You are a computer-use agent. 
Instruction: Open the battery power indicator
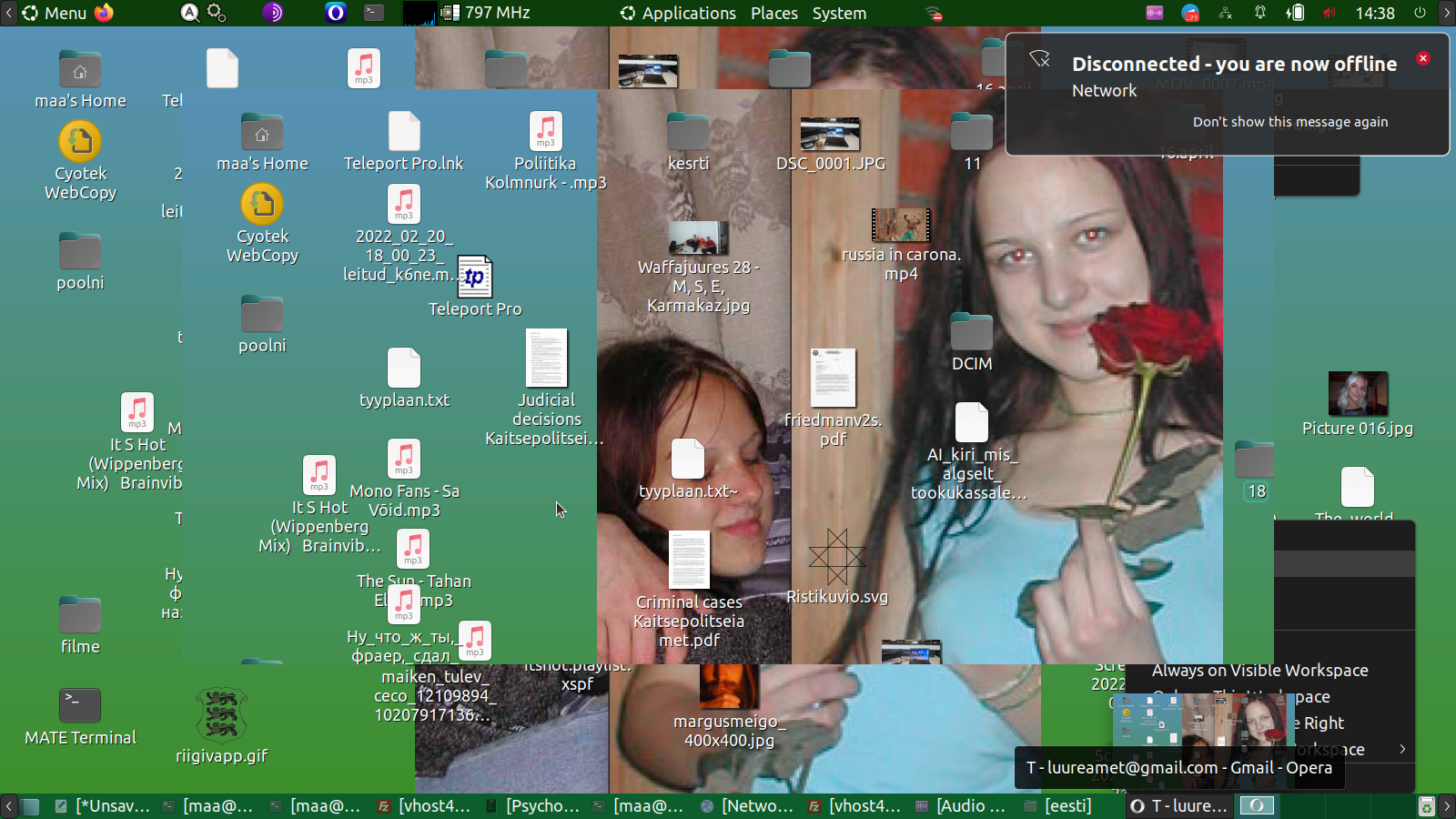pos(1295,13)
